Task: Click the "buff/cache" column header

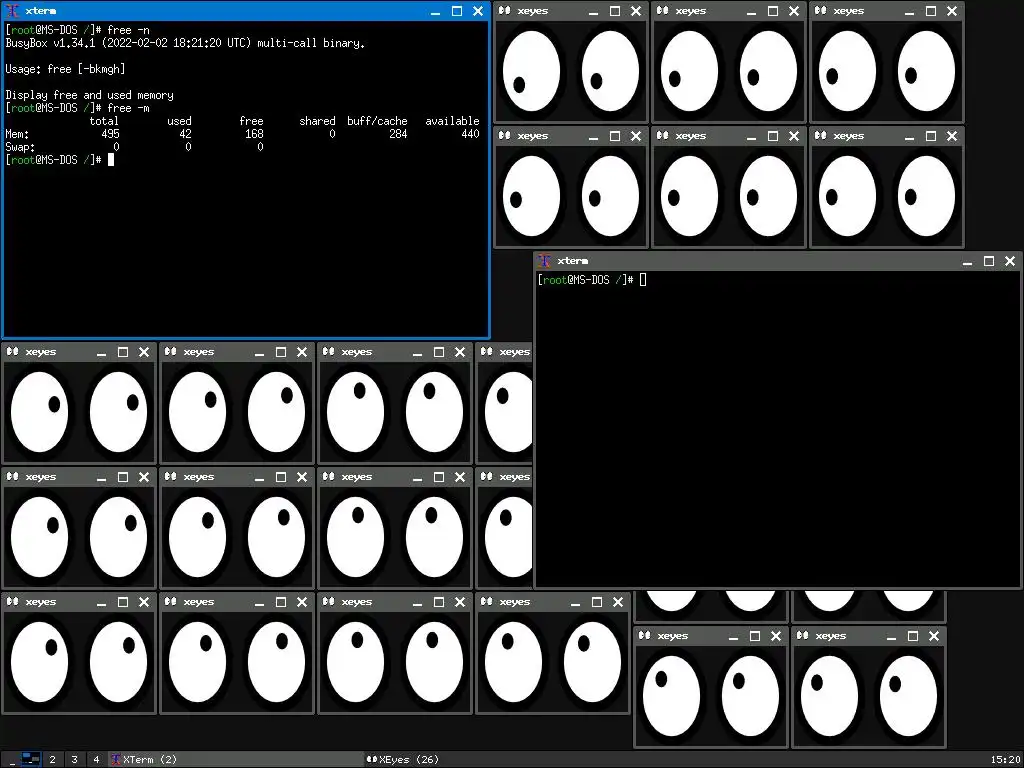Action: [377, 121]
